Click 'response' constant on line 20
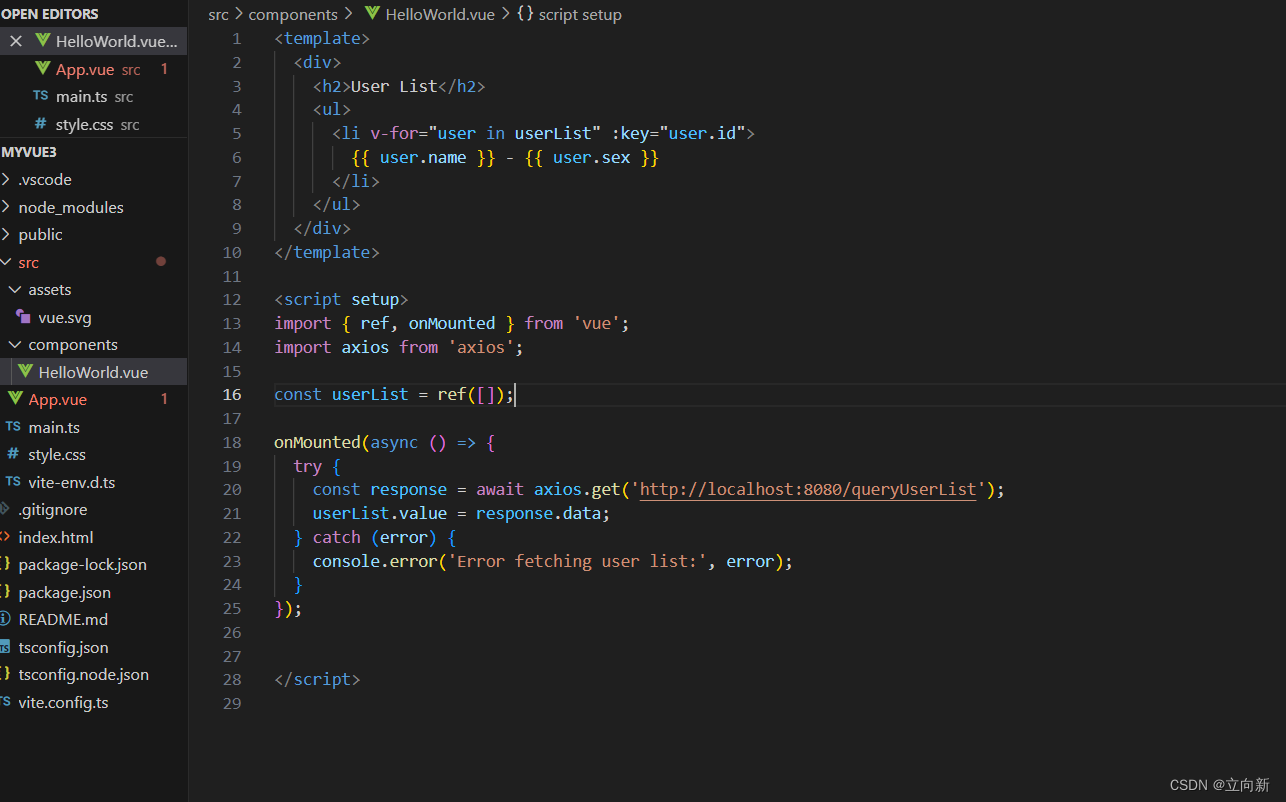Image resolution: width=1286 pixels, height=802 pixels. point(408,489)
